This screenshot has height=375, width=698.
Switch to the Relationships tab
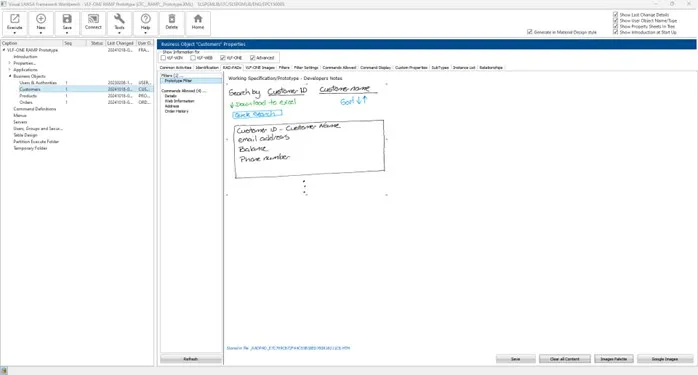(491, 68)
